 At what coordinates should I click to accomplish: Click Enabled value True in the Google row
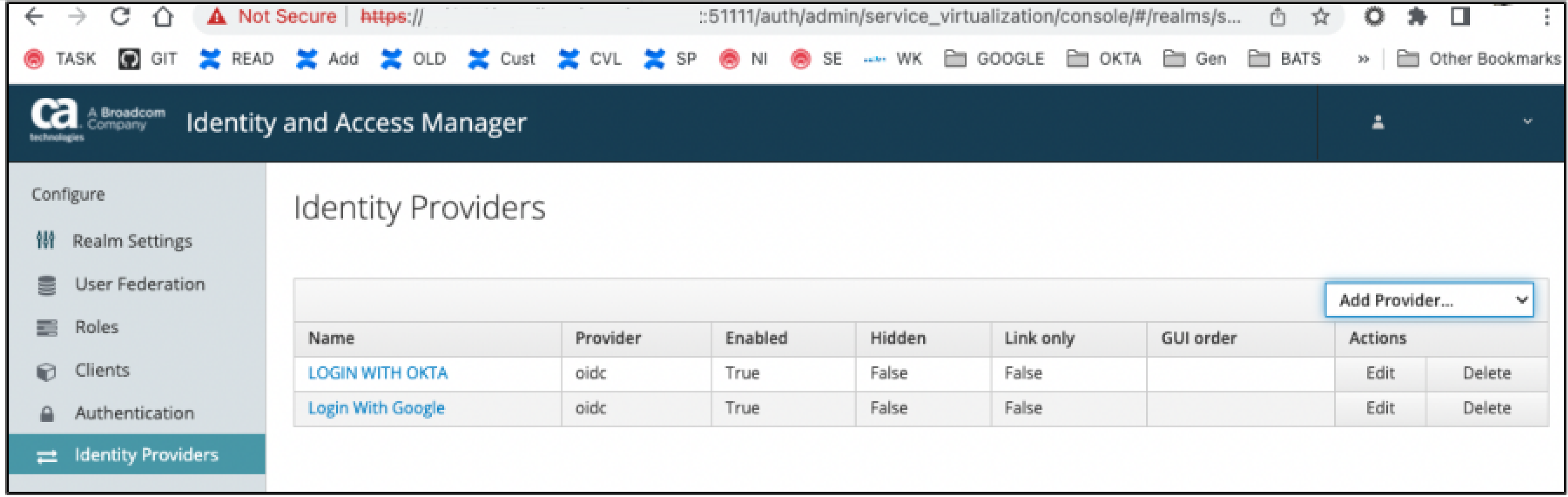pyautogui.click(x=742, y=408)
